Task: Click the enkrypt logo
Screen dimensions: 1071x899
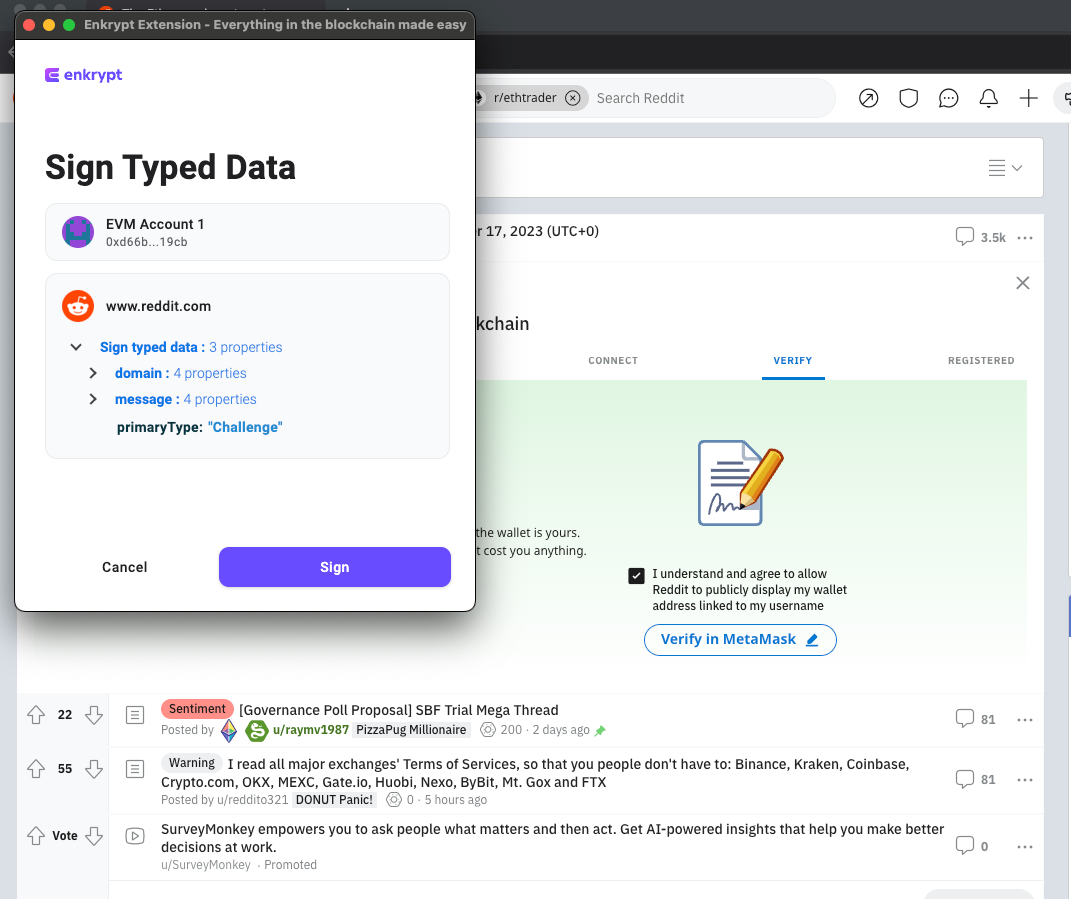Action: [x=83, y=75]
